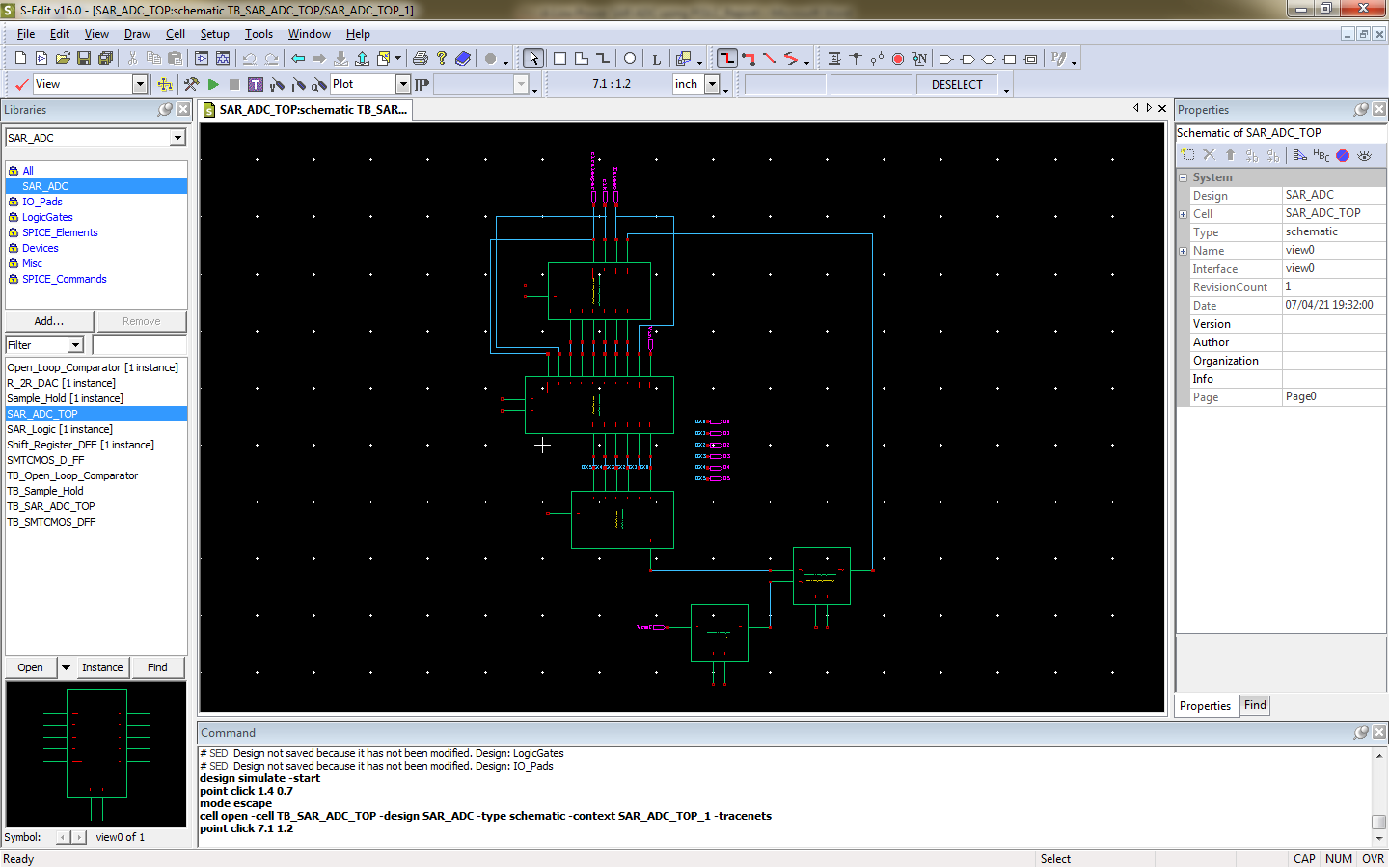
Task: Click the Add... library button
Action: click(49, 321)
